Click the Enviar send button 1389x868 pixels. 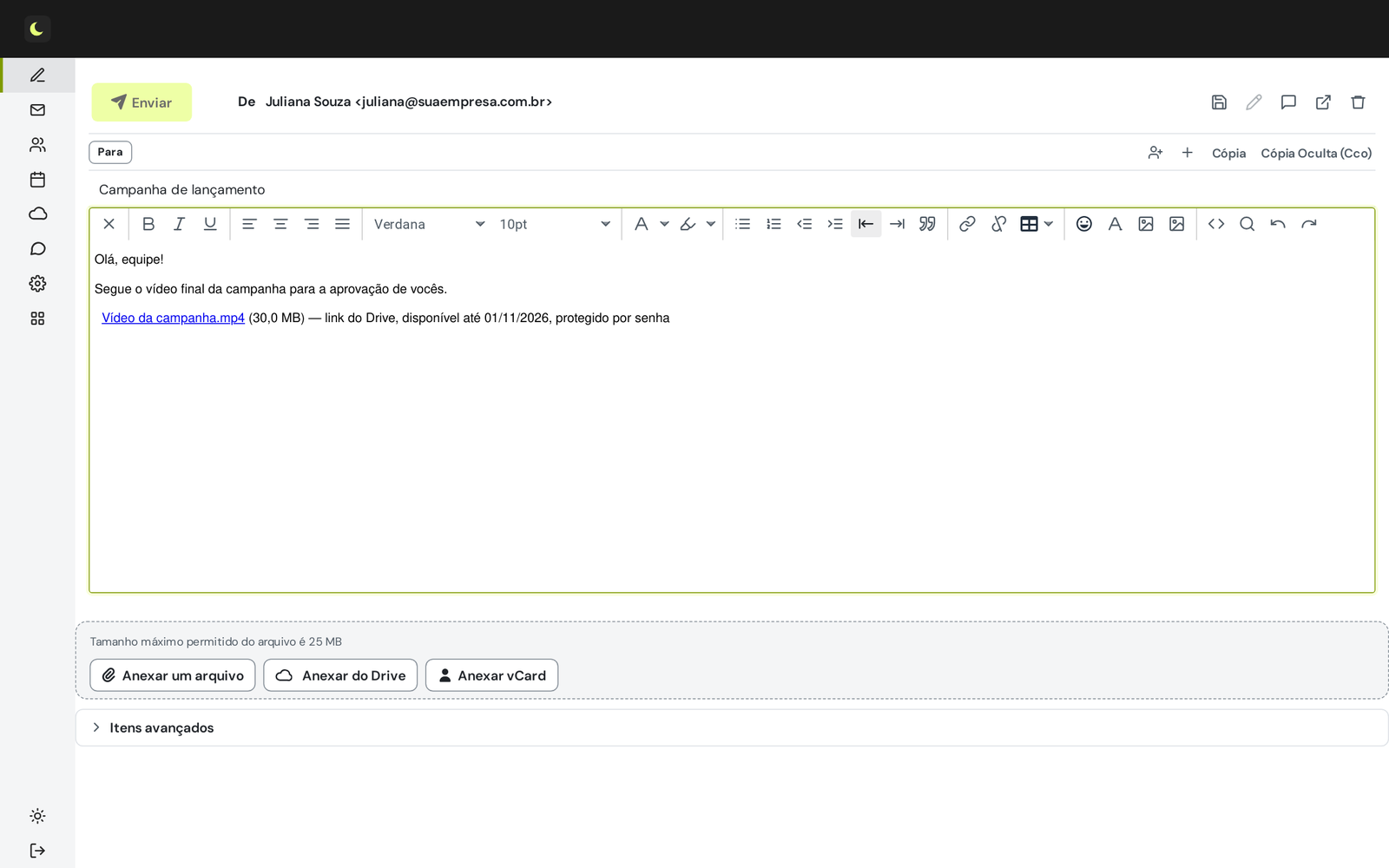142,102
